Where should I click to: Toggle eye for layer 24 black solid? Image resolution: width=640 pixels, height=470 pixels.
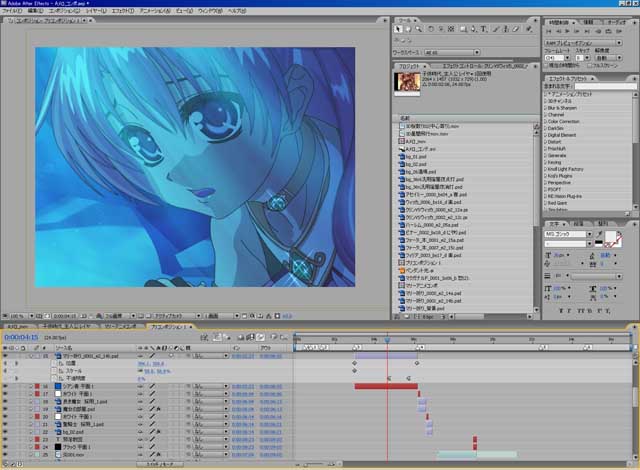(x=5, y=447)
